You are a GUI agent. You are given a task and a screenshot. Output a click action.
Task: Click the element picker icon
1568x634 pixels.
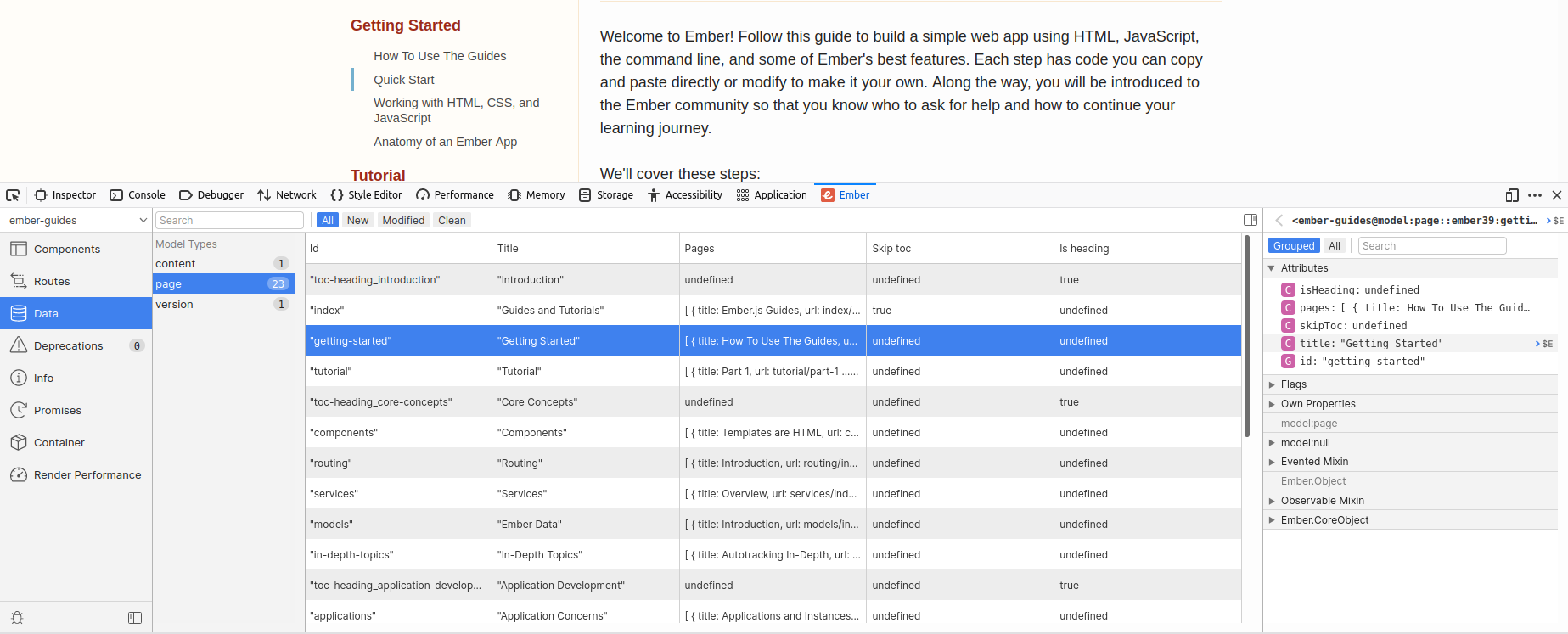pos(13,195)
